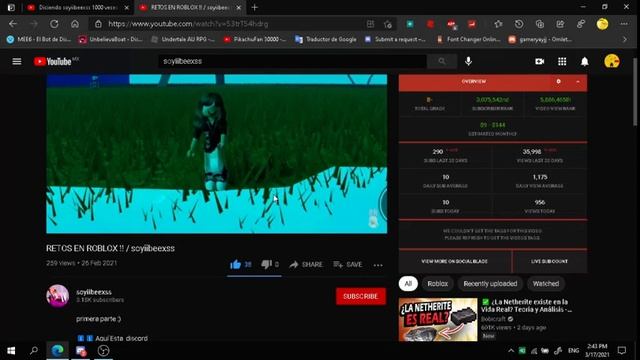
Task: Open the YouTube hamburger guide menu
Action: click(17, 61)
